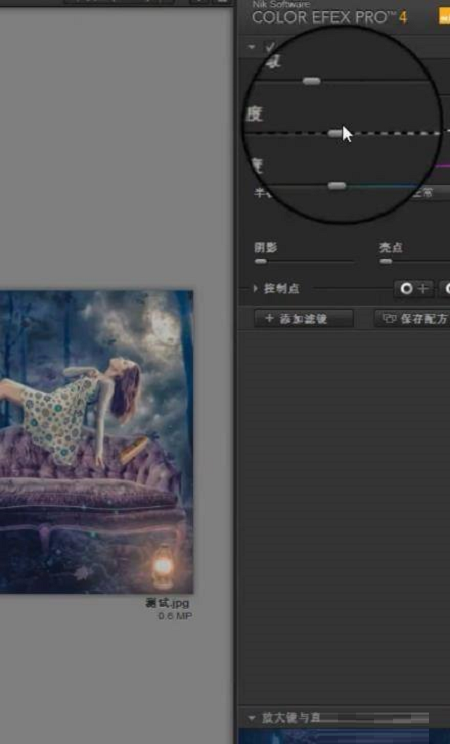The width and height of the screenshot is (450, 744).
Task: Collapse the filter section triangle beside checkmark
Action: click(252, 47)
